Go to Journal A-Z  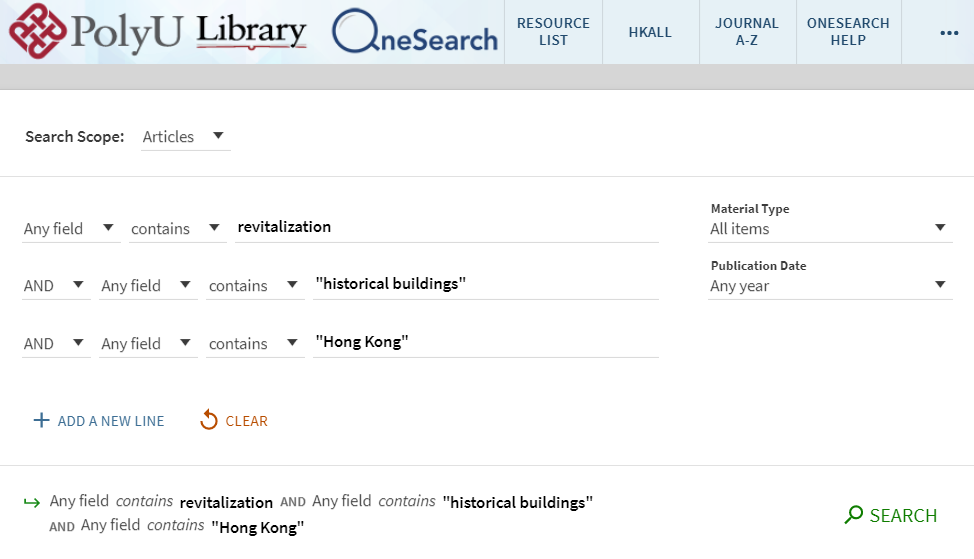point(746,32)
